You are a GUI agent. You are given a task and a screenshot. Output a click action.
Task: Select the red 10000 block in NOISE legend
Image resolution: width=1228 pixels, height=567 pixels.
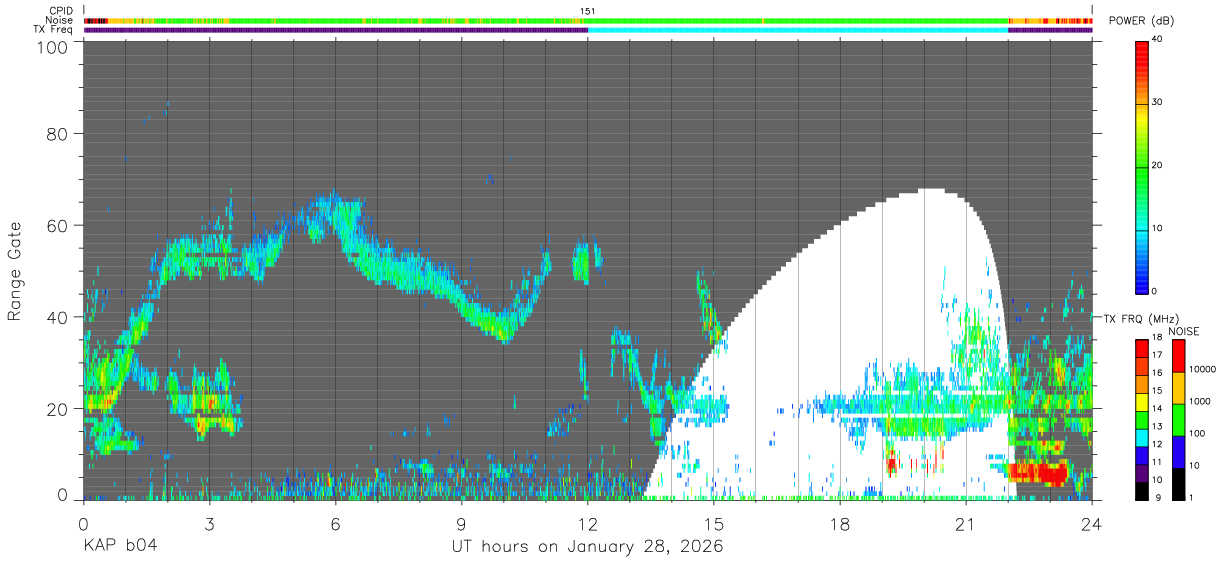1178,357
